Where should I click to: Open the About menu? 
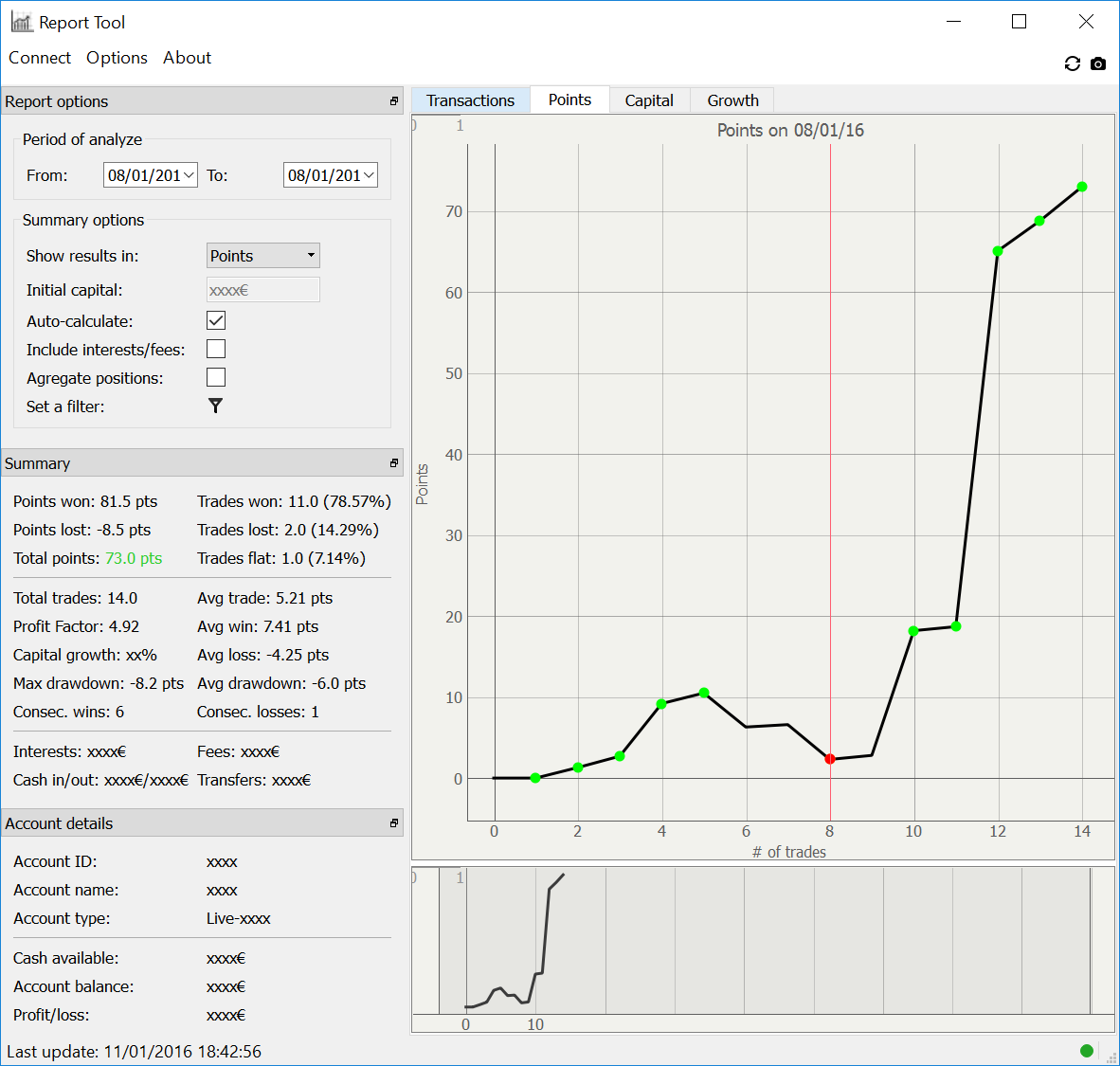(188, 58)
